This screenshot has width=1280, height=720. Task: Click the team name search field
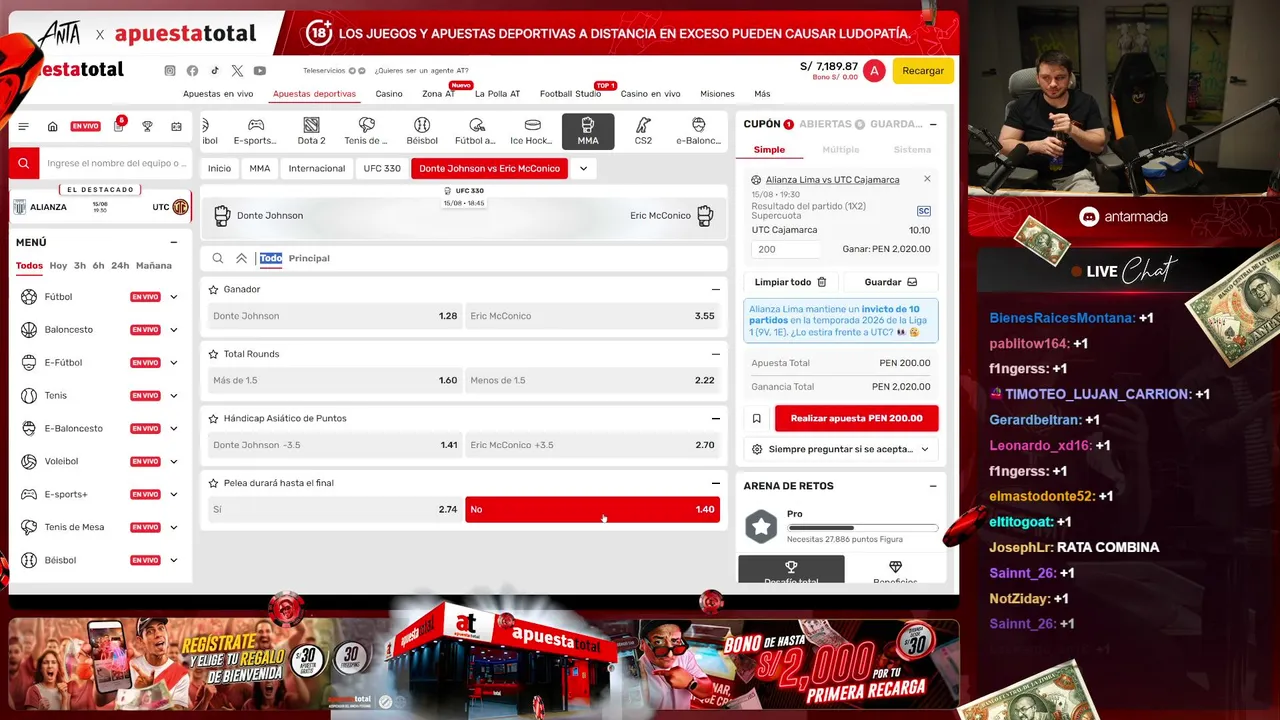click(x=116, y=163)
